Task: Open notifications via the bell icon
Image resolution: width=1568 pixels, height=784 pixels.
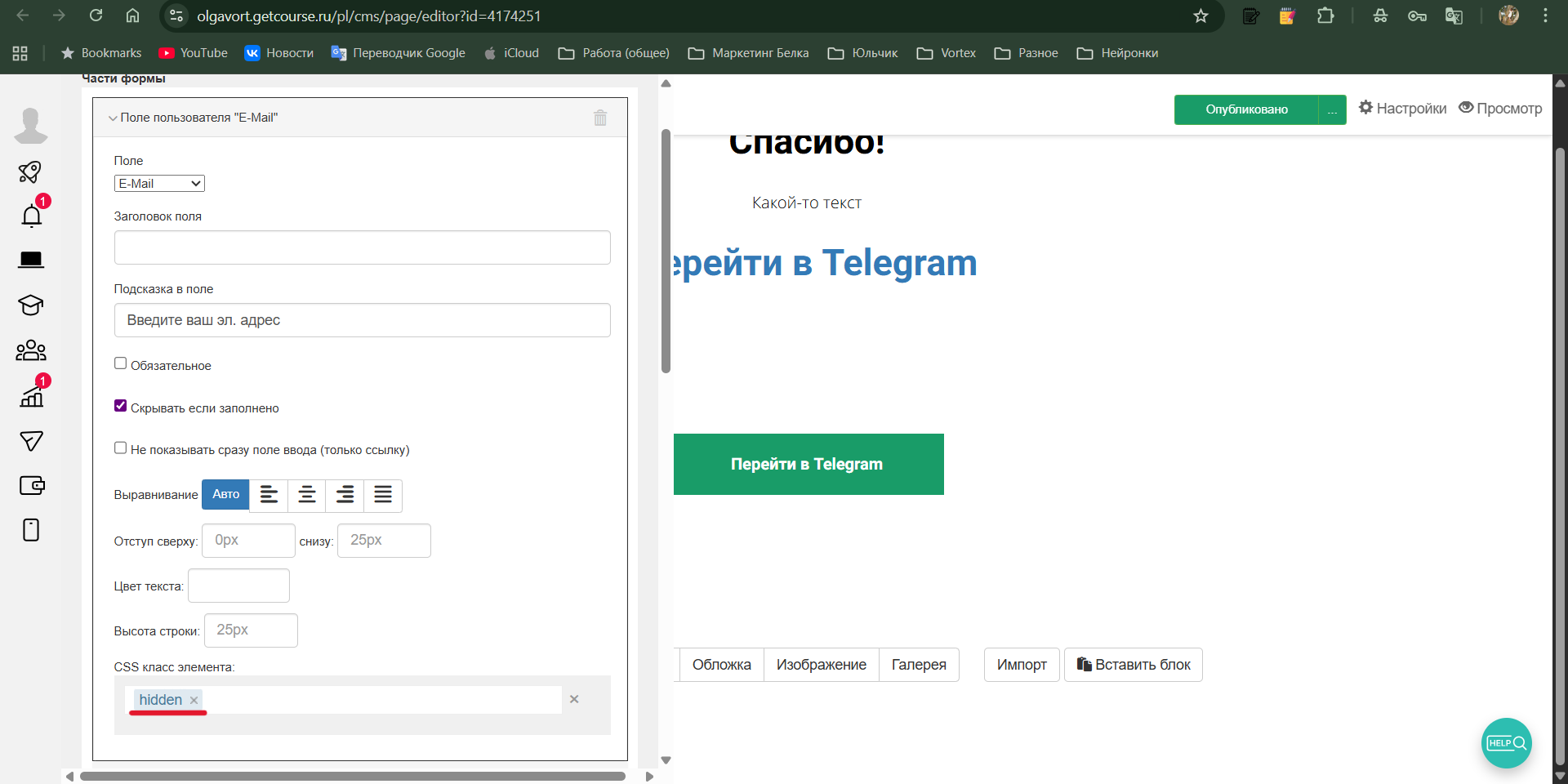Action: point(30,215)
